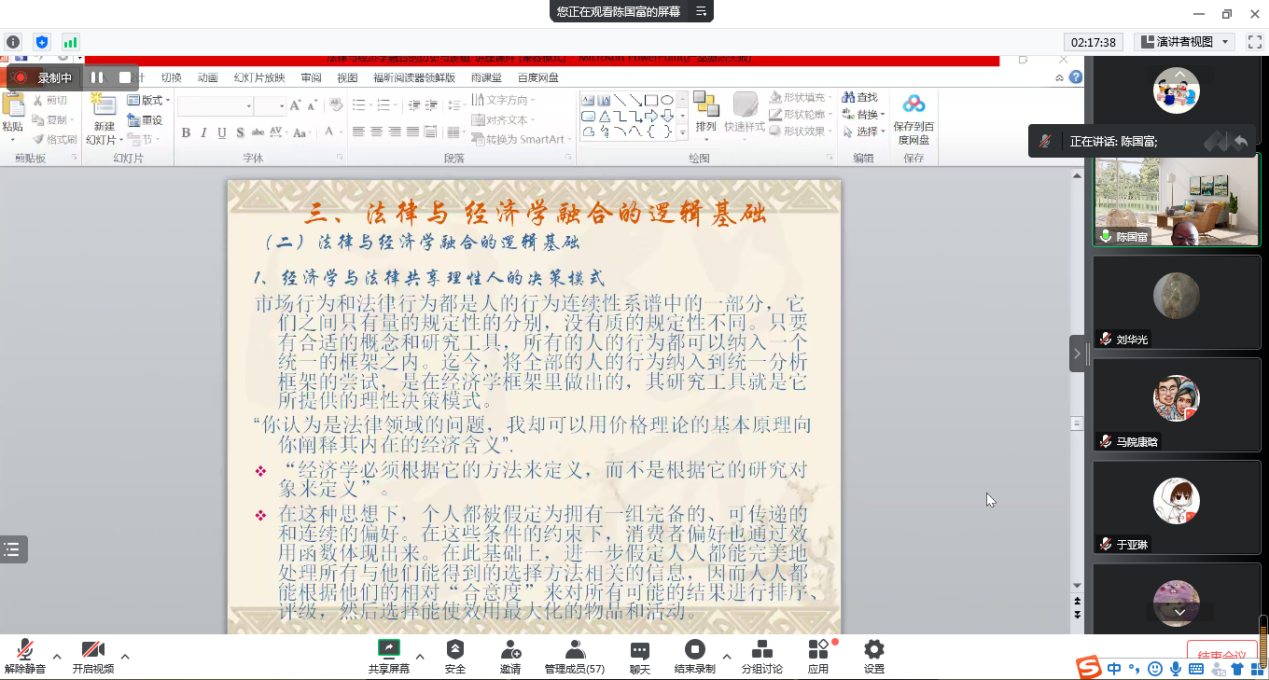1269x680 pixels.
Task: Click the Invite (邀请) icon
Action: point(510,655)
